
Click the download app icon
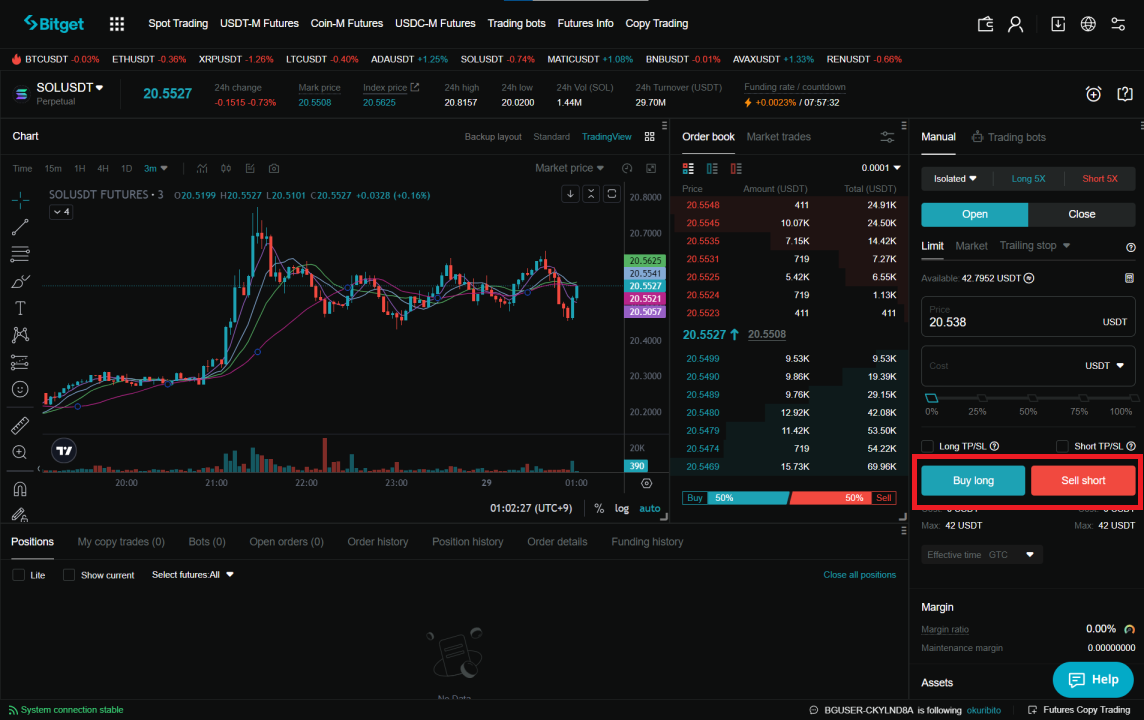[1057, 24]
